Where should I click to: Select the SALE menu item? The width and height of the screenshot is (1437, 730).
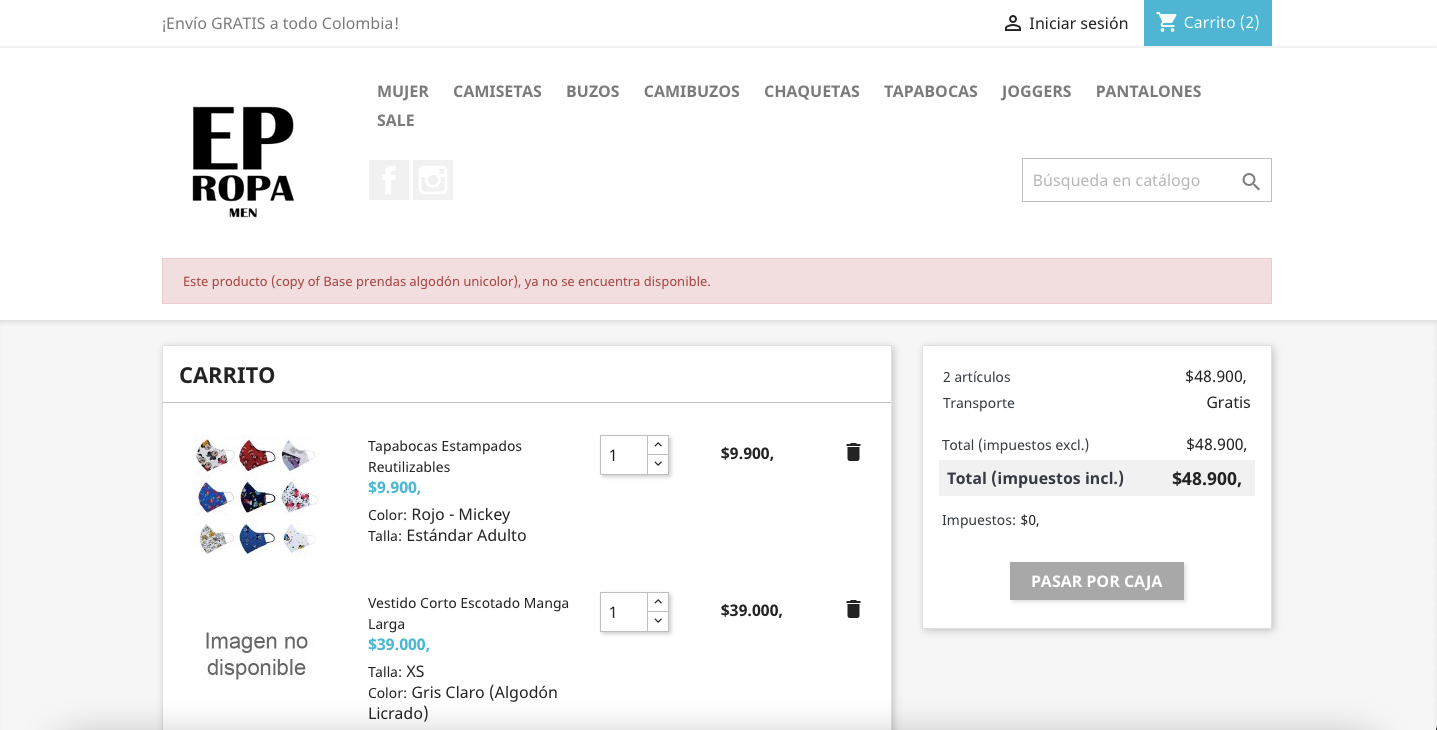395,120
